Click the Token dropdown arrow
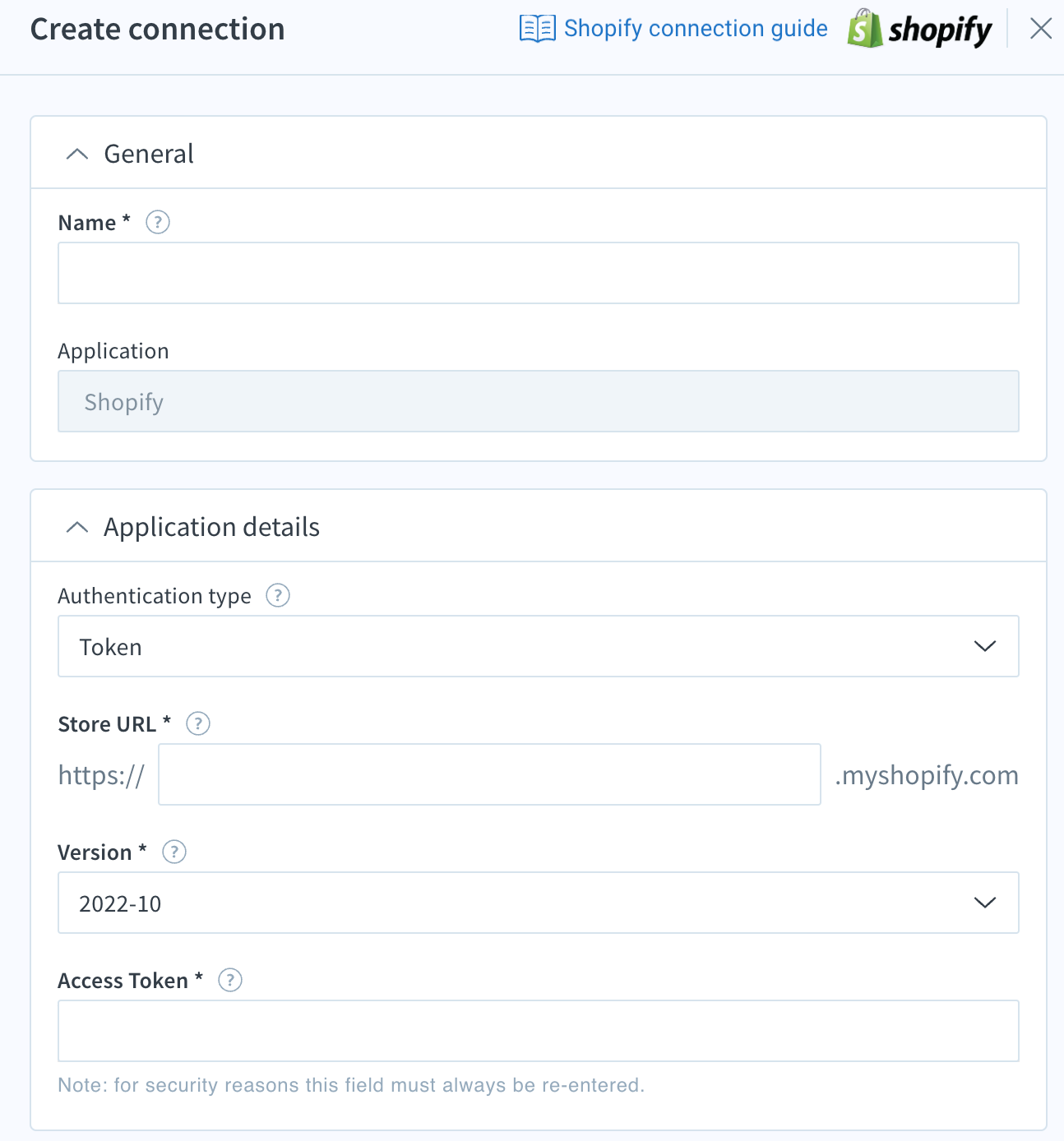This screenshot has height=1141, width=1064. (984, 646)
